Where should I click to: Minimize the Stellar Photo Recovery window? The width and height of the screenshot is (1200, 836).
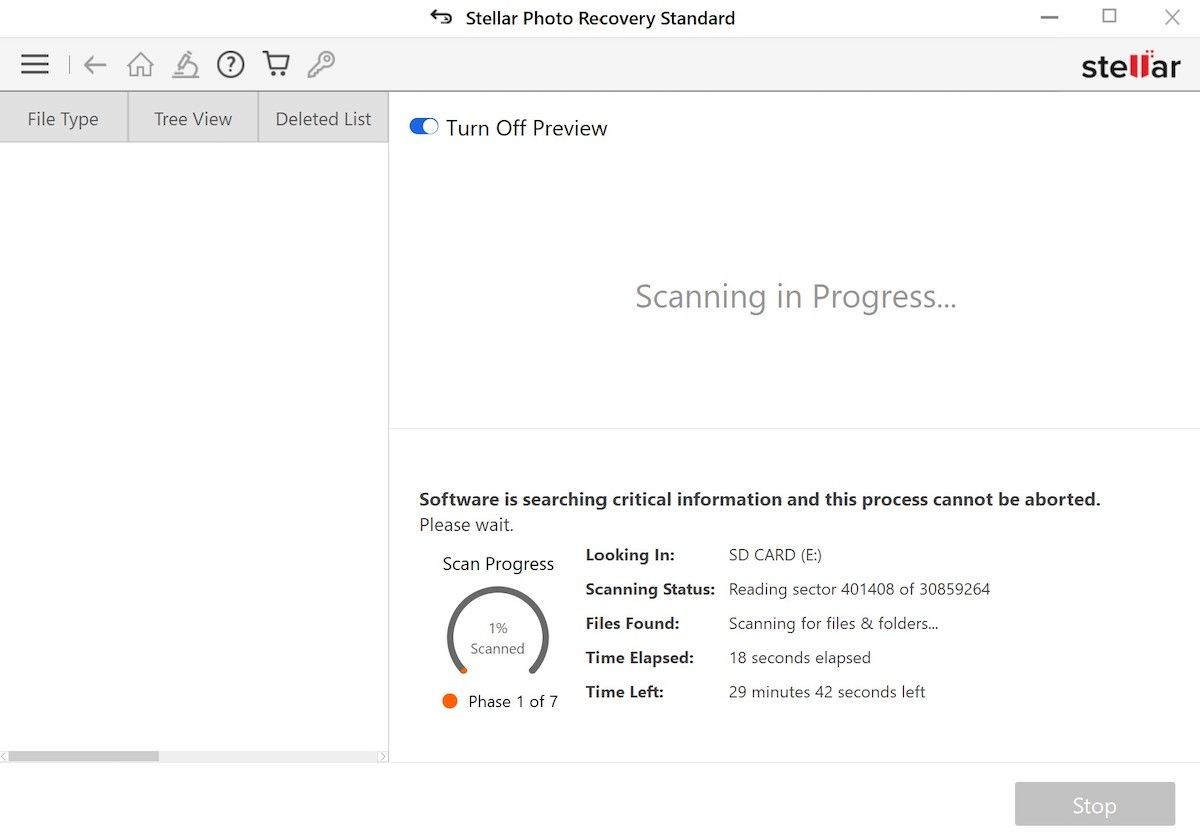[x=1049, y=17]
